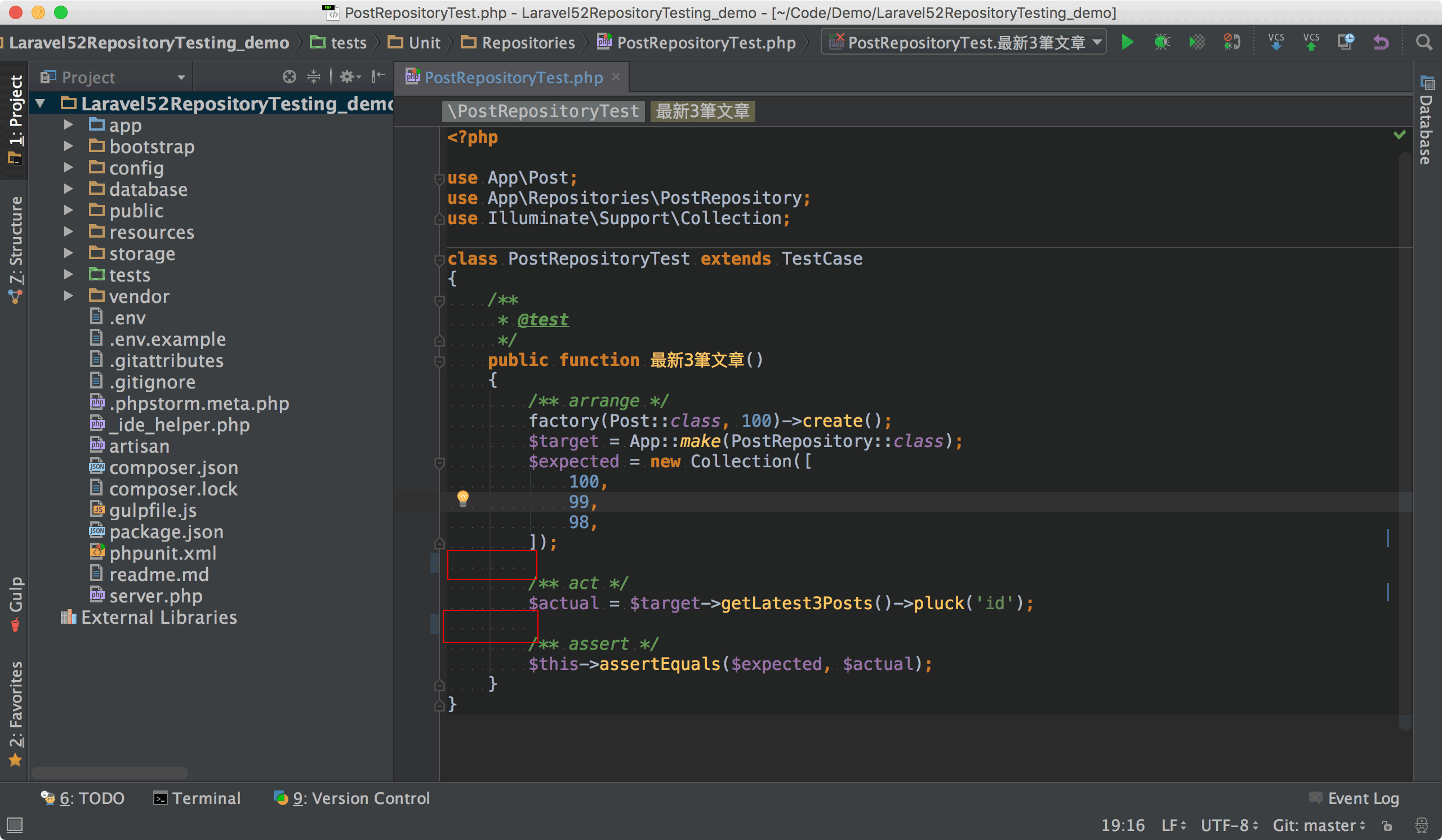Click the PostRepositoryTest.php breadcrumb
The height and width of the screenshot is (840, 1442).
click(x=696, y=42)
